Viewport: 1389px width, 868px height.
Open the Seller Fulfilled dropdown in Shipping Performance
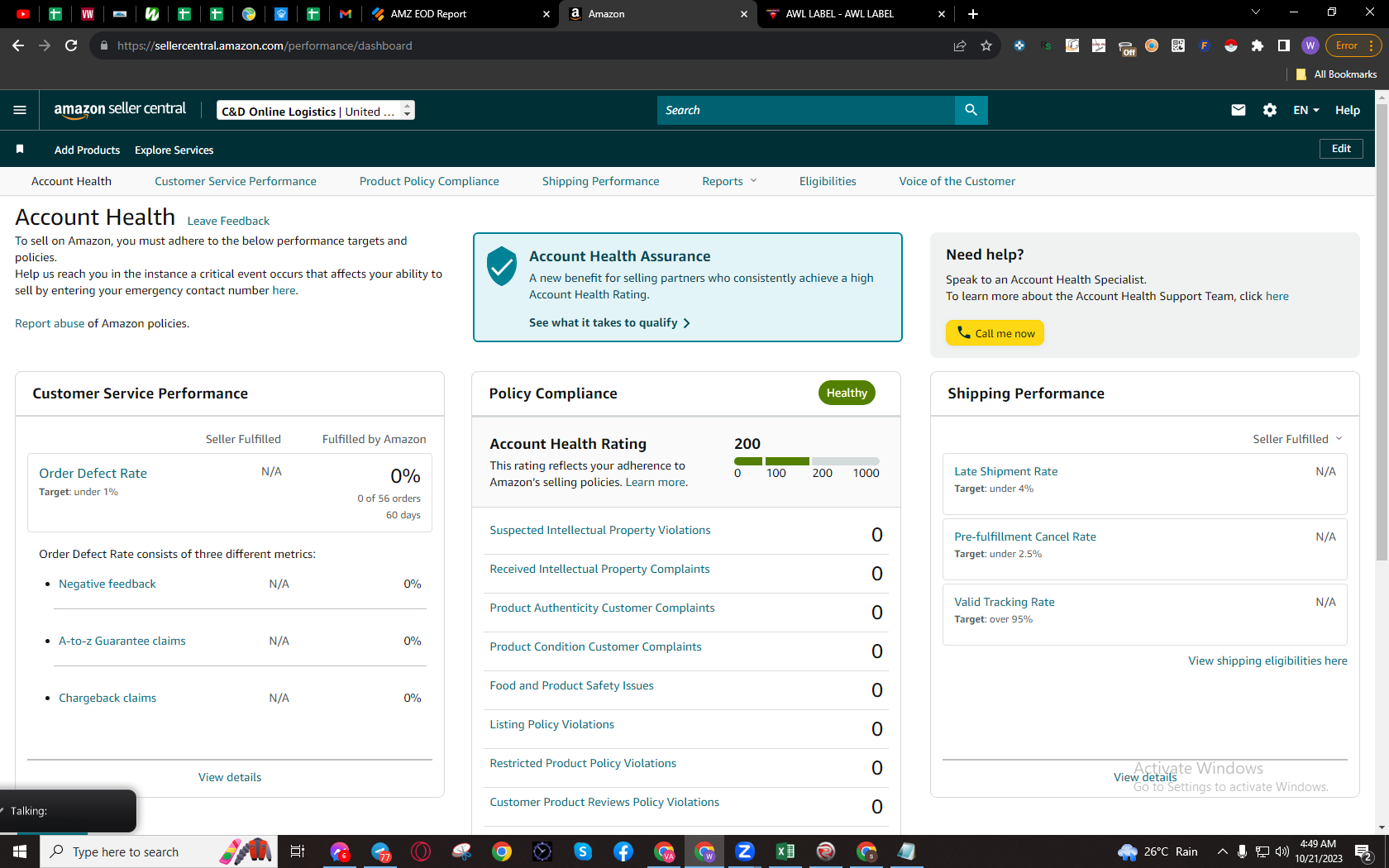1297,439
